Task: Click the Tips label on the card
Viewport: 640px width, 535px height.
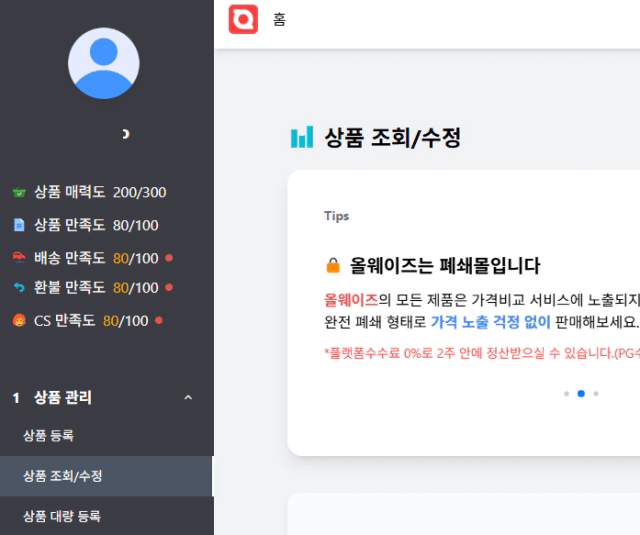Action: click(337, 216)
